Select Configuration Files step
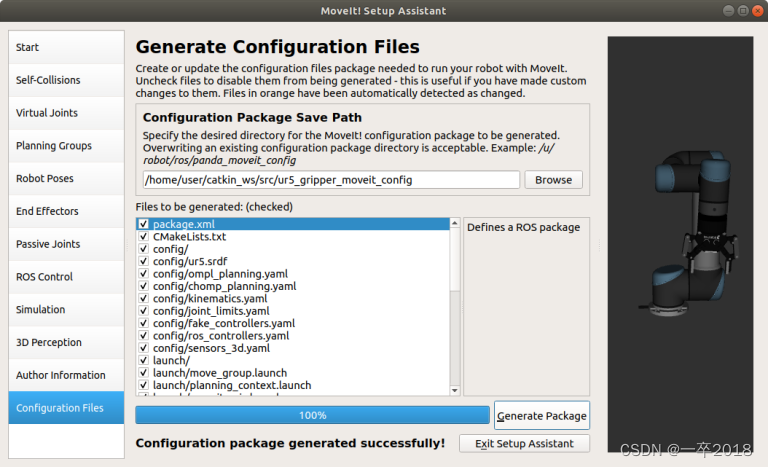The height and width of the screenshot is (467, 768). coord(66,408)
